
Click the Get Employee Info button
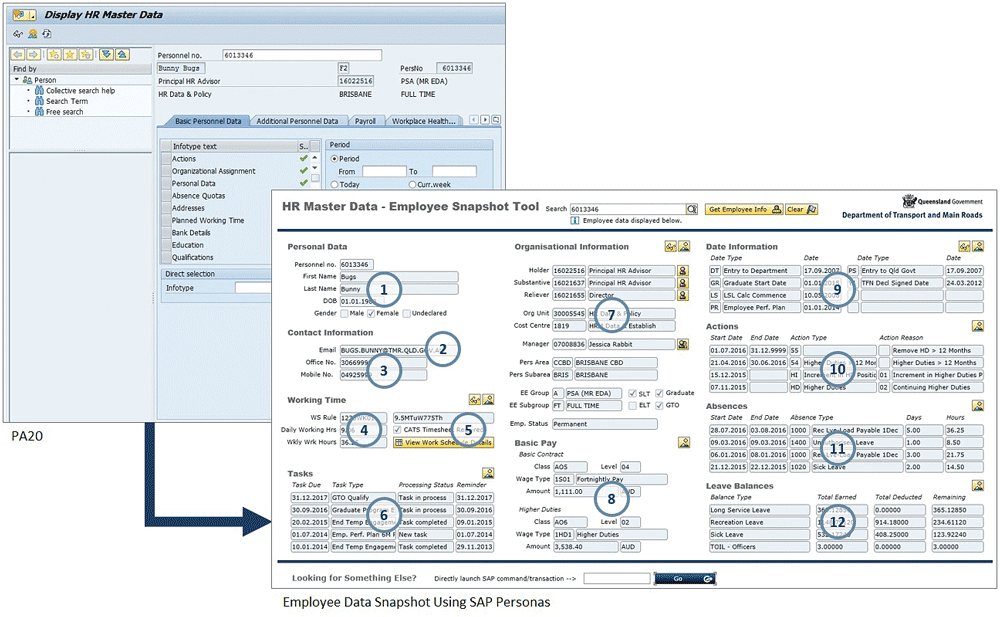click(744, 209)
